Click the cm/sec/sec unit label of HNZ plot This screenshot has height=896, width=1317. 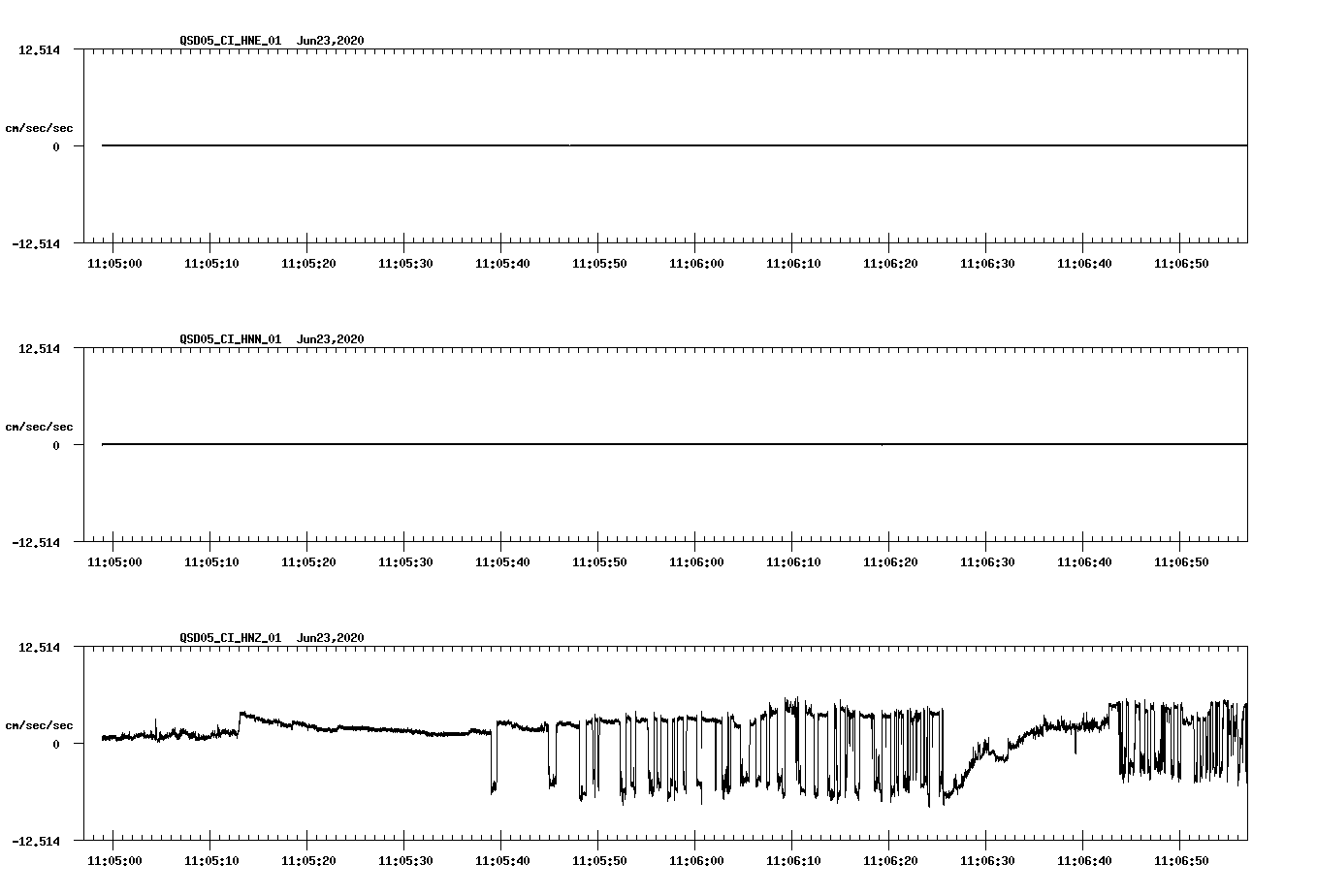(39, 725)
